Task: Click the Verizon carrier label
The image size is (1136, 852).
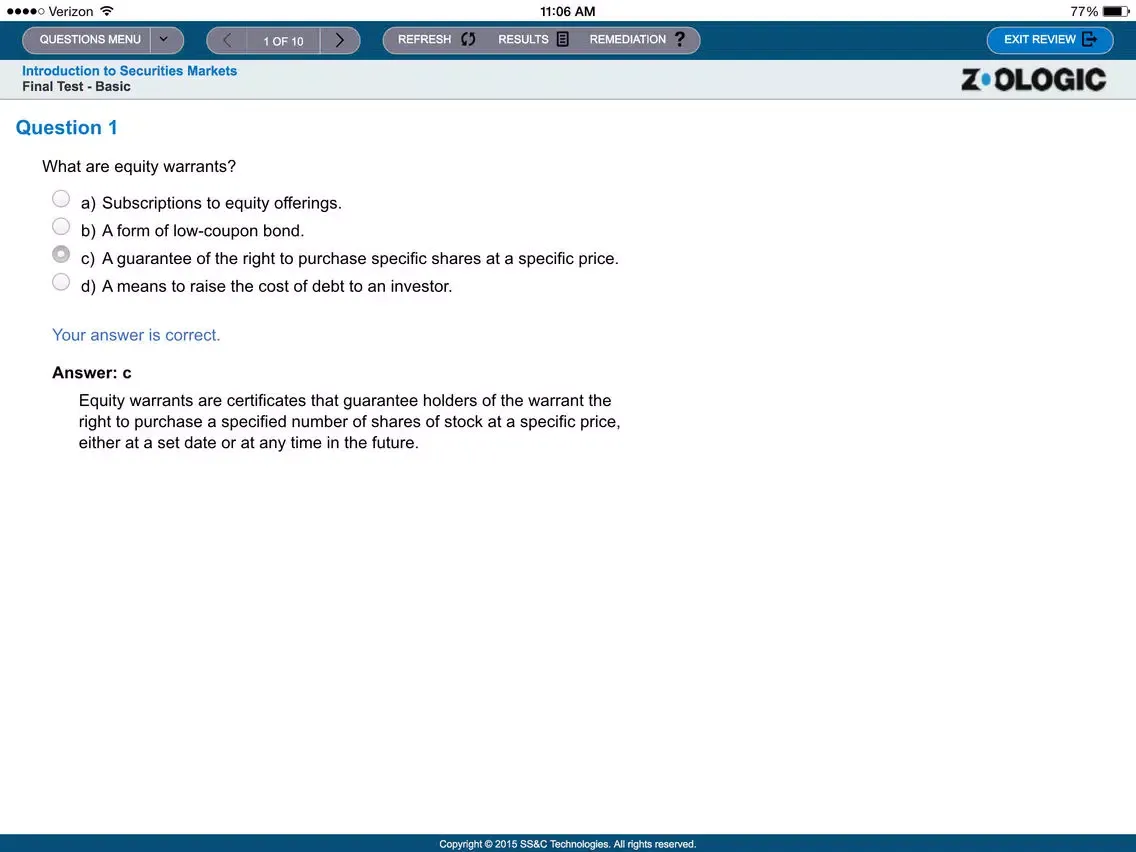Action: pos(71,12)
